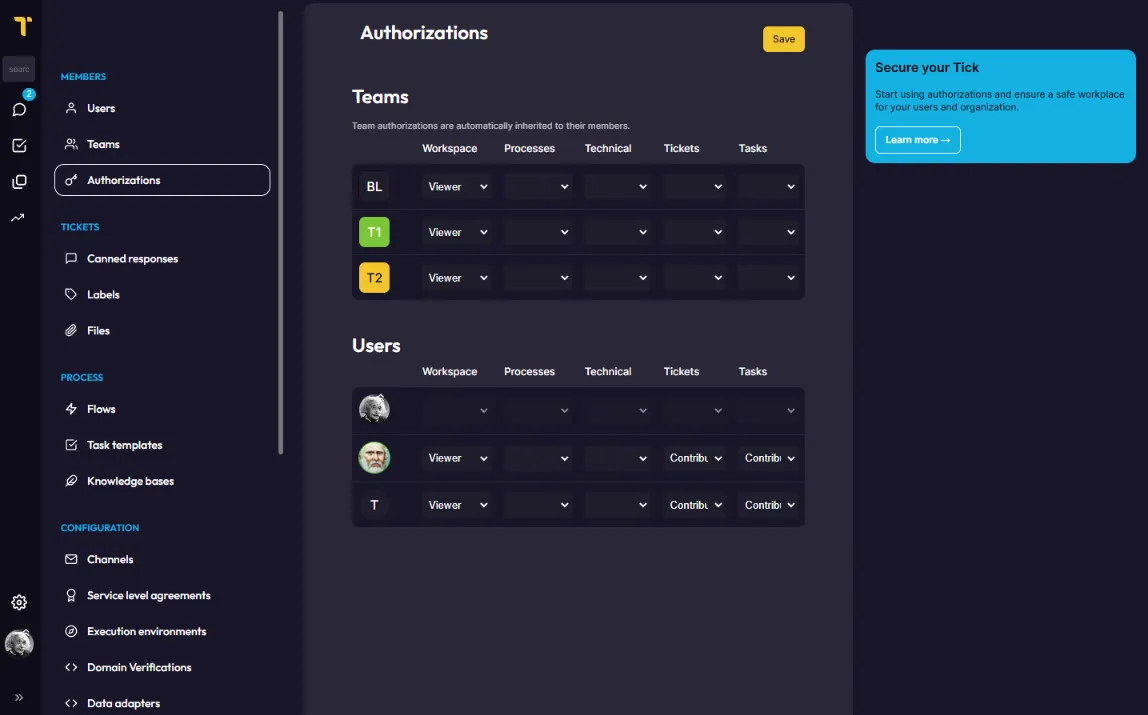Open Teams in Members section
The width and height of the screenshot is (1148, 715).
(x=162, y=144)
